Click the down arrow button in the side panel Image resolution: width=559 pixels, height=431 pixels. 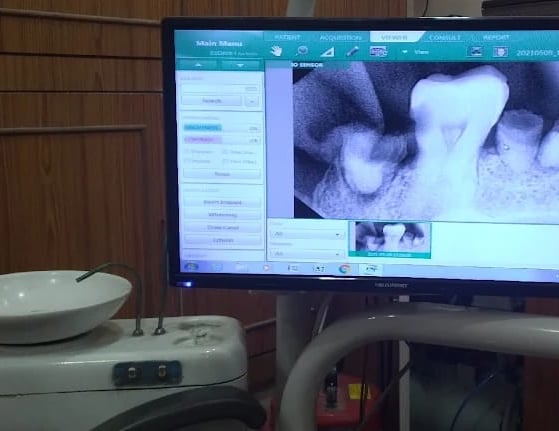click(x=240, y=65)
